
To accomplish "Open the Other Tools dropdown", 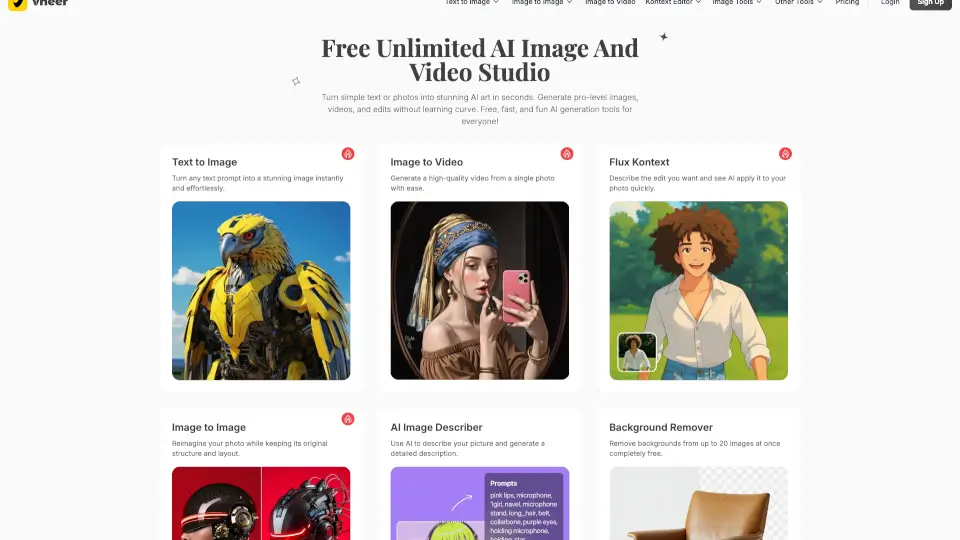I will (x=799, y=3).
